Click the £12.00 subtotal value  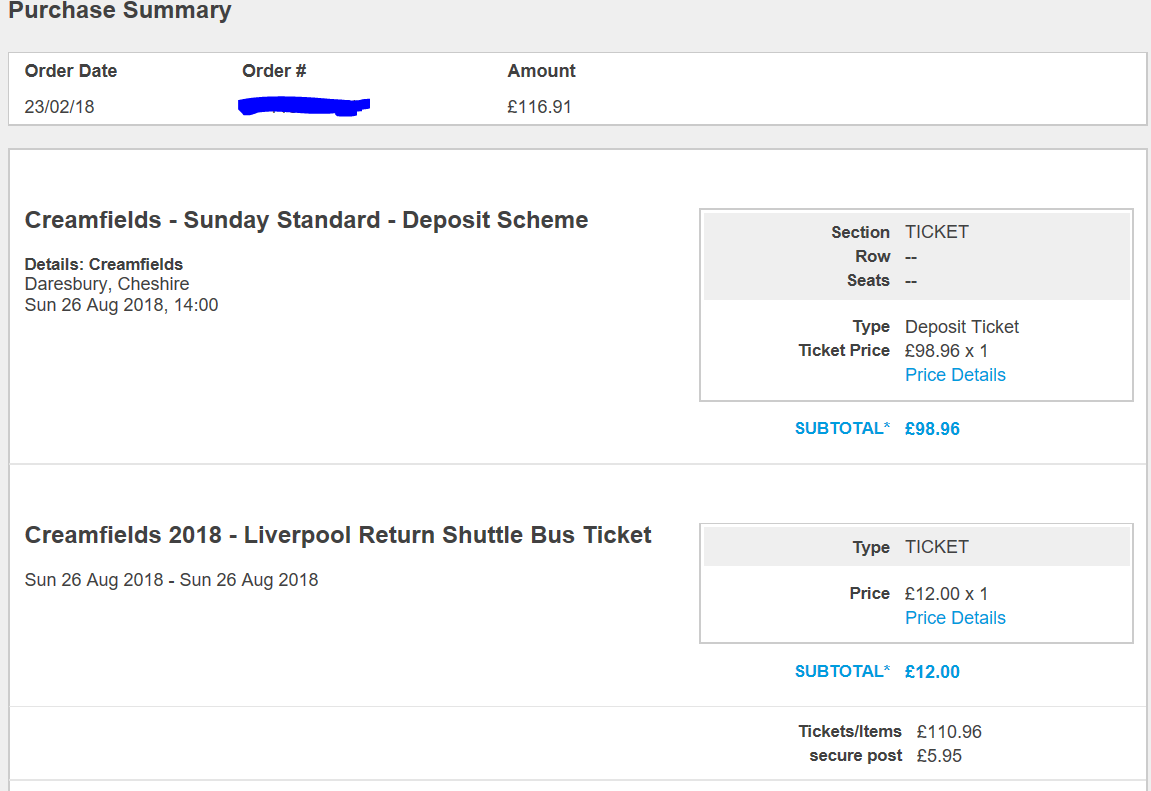click(932, 671)
